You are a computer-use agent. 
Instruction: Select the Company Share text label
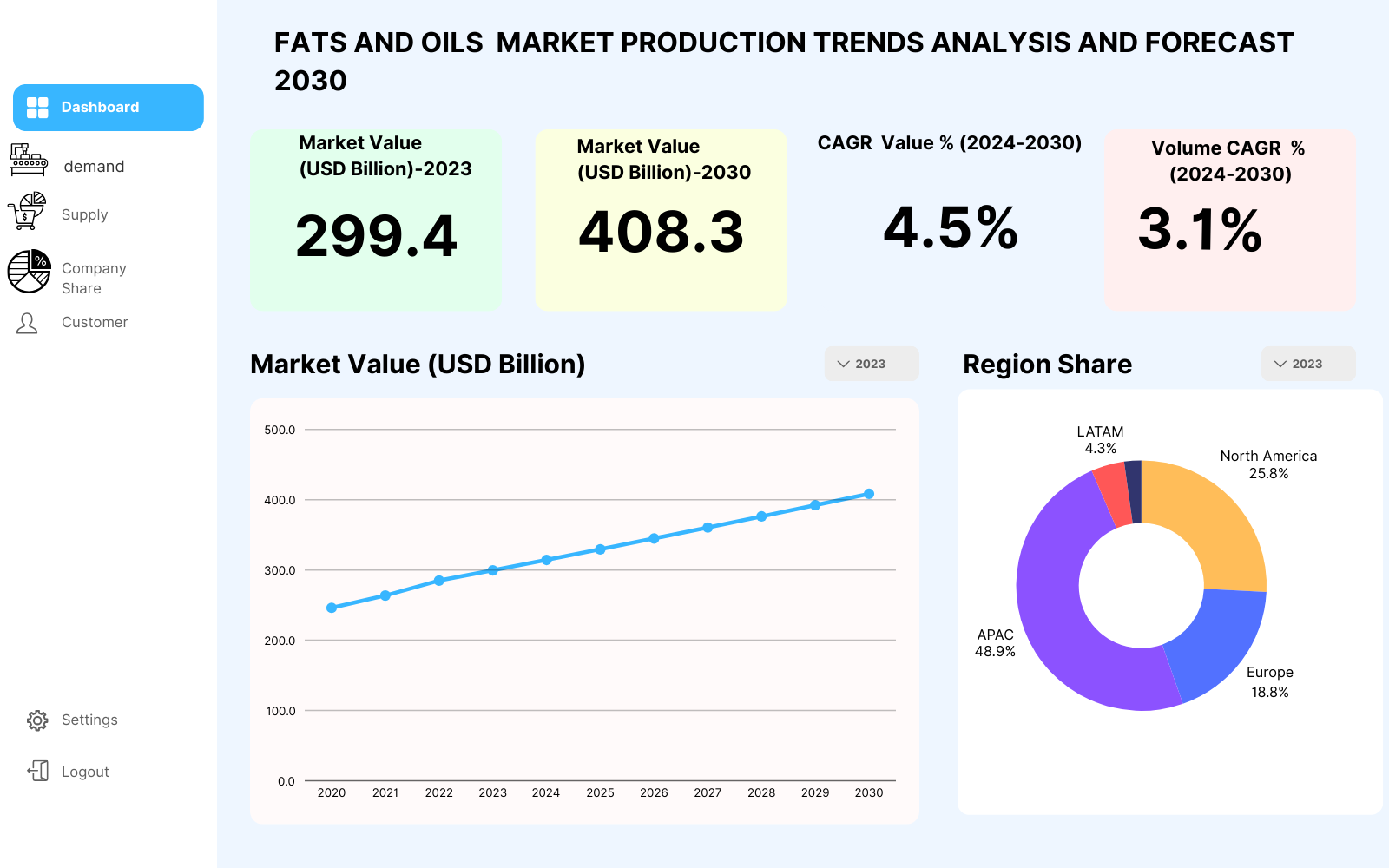click(93, 278)
